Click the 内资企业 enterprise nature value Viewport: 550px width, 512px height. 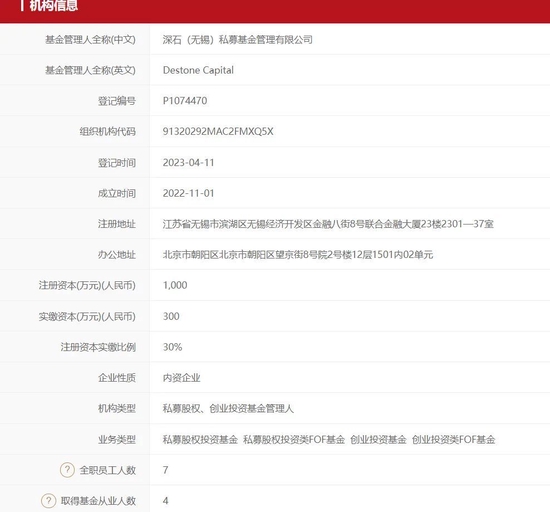pos(181,378)
